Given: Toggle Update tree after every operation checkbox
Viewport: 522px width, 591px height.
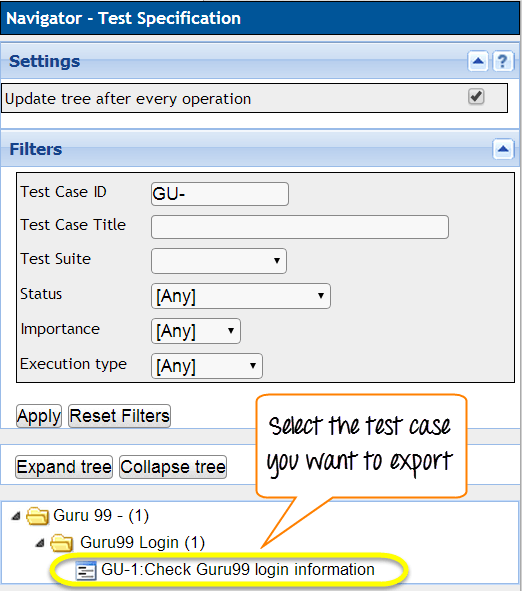Looking at the screenshot, I should 476,96.
